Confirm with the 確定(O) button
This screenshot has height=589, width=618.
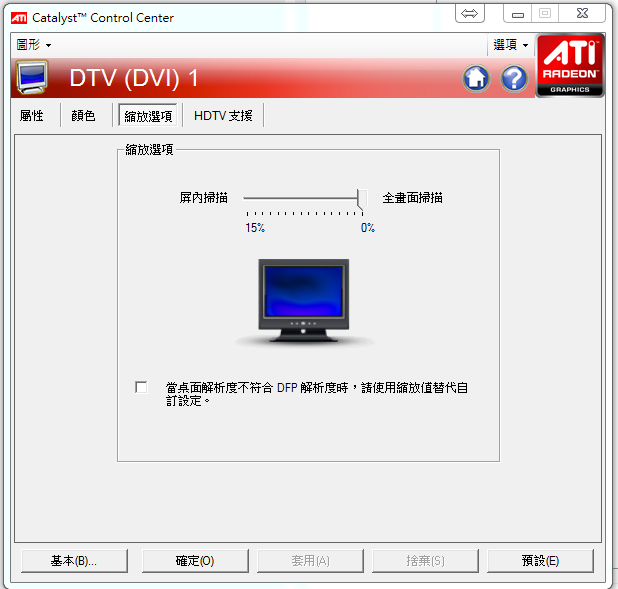[x=195, y=561]
